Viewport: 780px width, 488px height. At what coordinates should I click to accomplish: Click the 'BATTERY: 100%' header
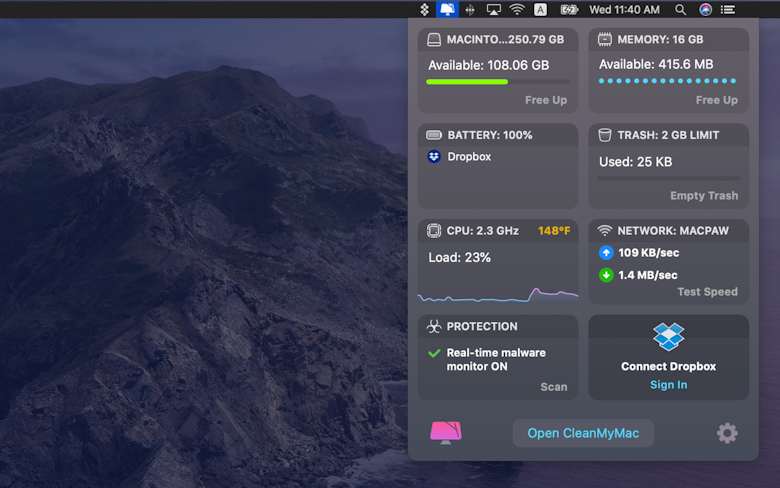489,135
